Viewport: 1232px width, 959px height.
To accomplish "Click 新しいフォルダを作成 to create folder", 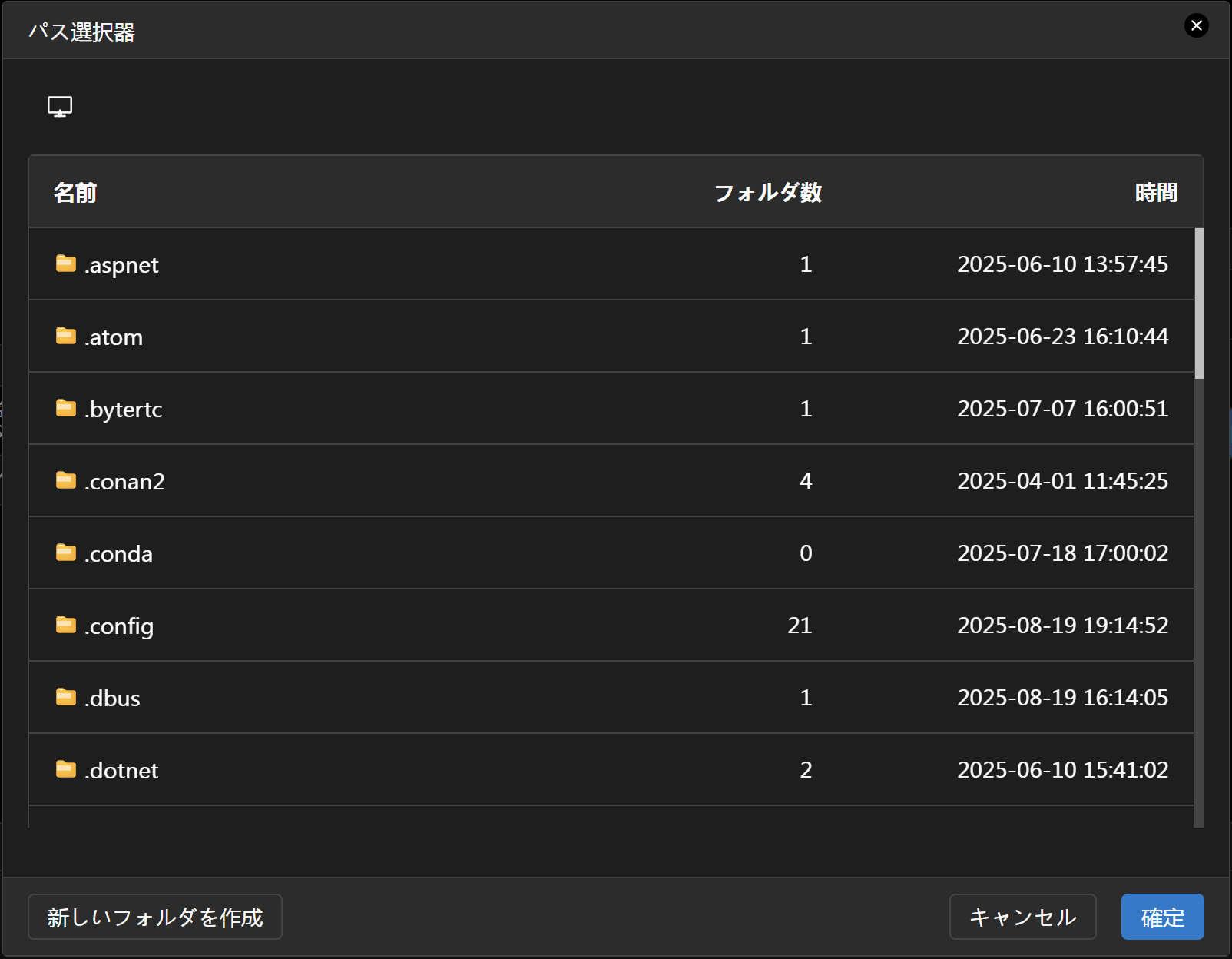I will [155, 917].
